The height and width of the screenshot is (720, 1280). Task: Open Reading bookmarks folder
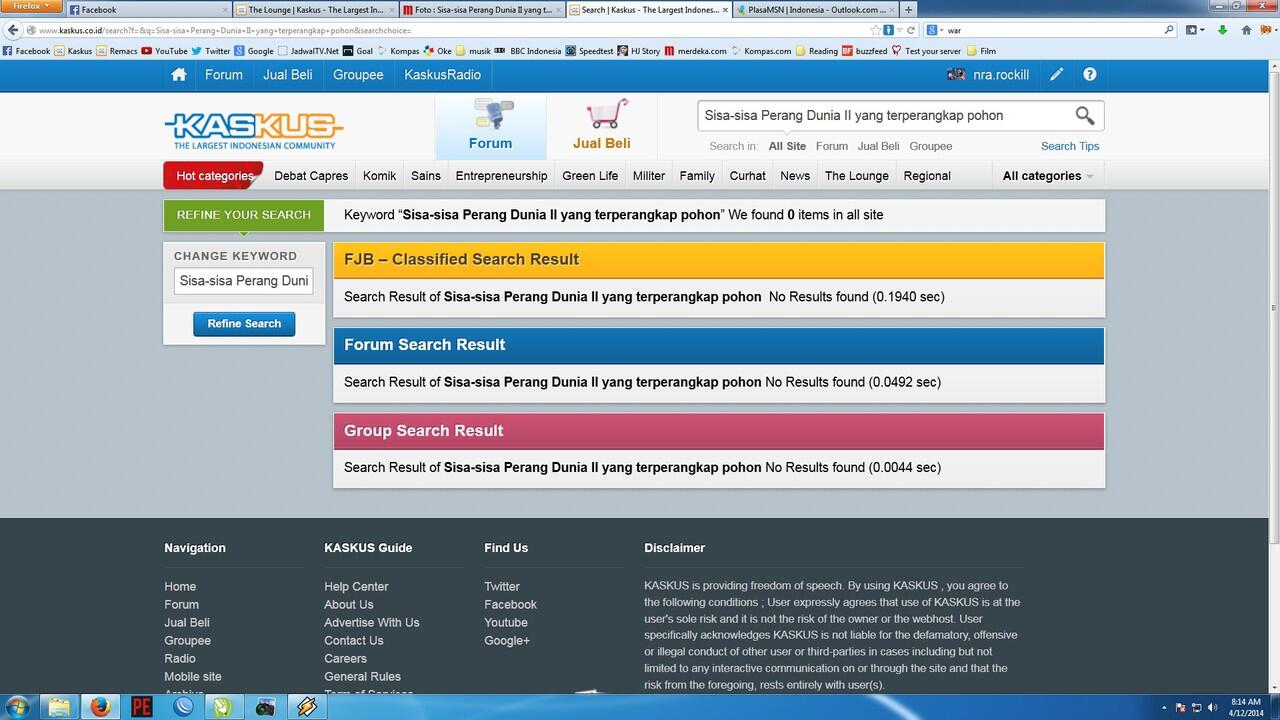[x=816, y=51]
